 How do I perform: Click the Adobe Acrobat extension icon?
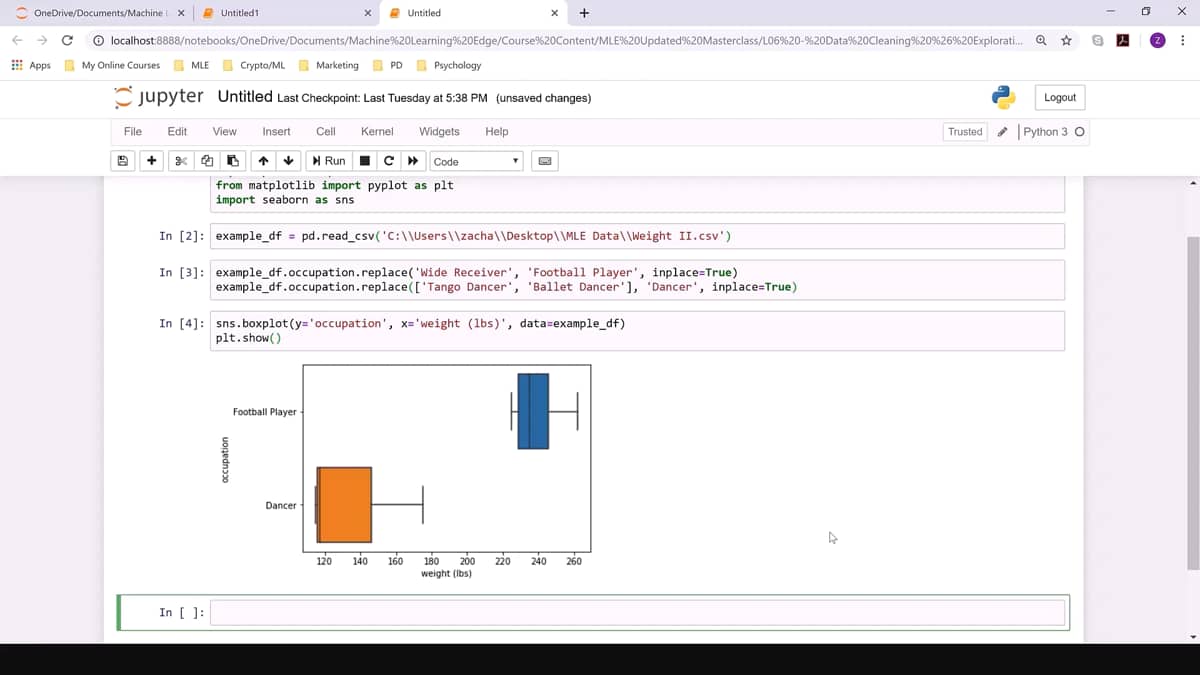1124,40
